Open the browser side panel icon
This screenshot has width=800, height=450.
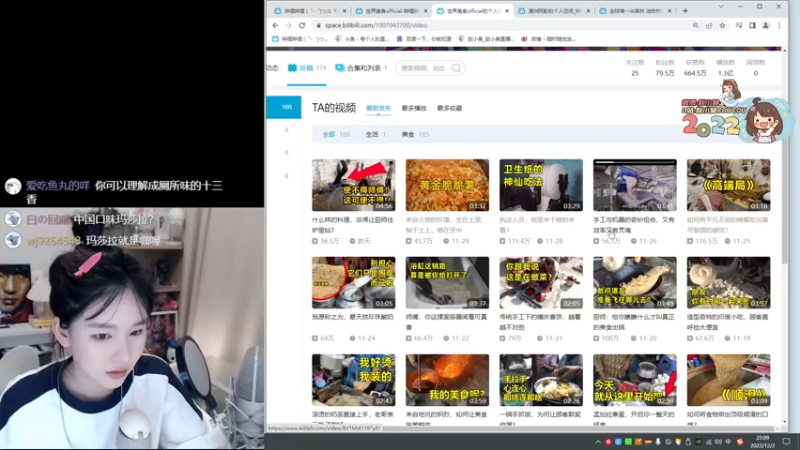coord(752,26)
